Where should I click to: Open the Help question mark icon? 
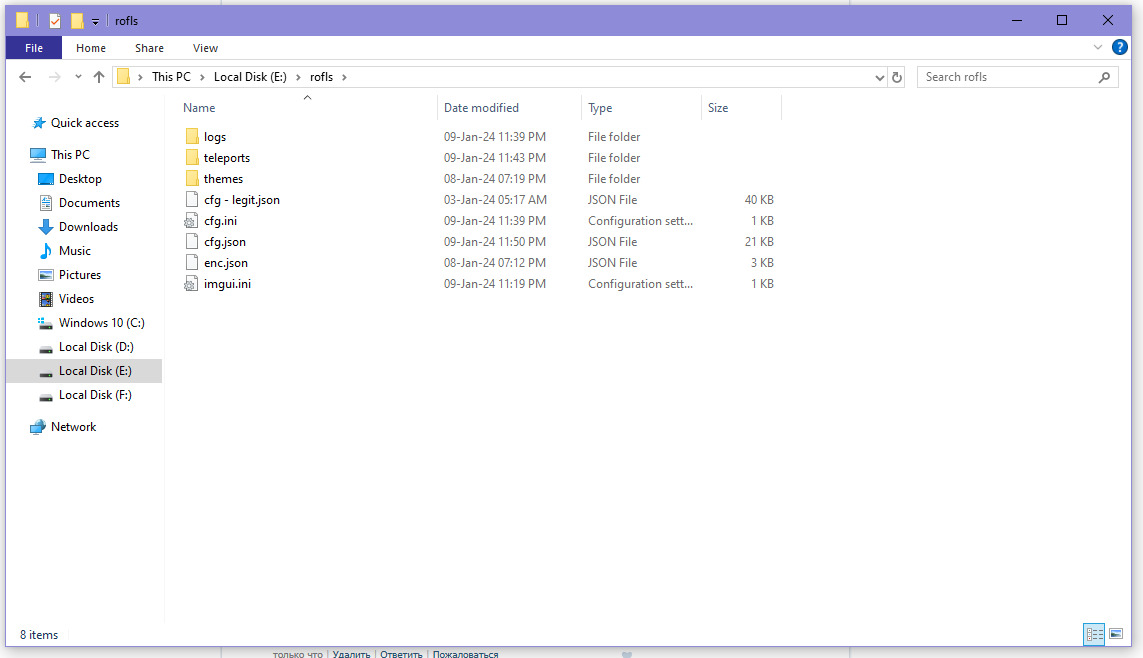point(1120,47)
